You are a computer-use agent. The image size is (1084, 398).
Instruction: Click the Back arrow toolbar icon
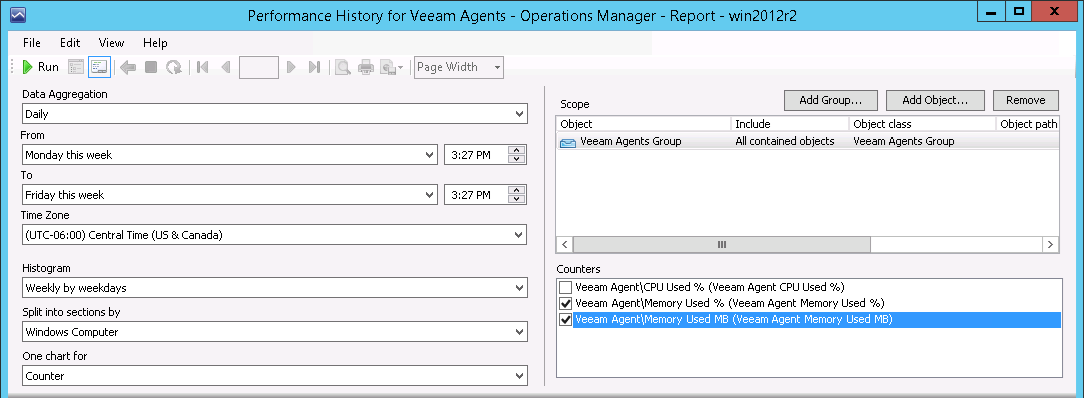(128, 67)
